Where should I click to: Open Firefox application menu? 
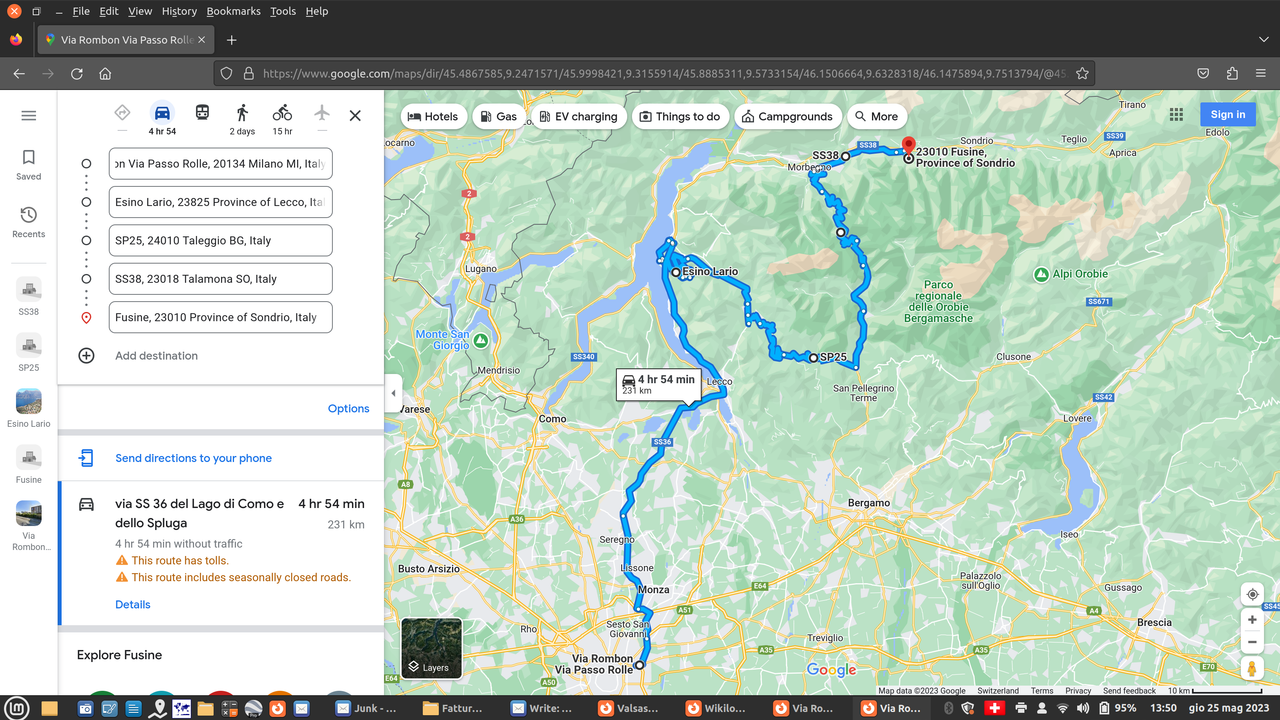(1261, 73)
